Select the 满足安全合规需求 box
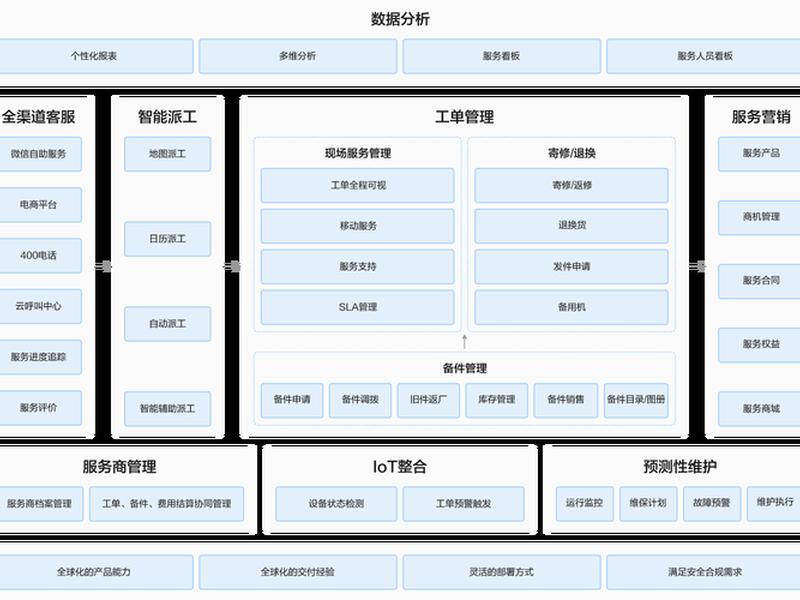The height and width of the screenshot is (600, 800). click(704, 572)
